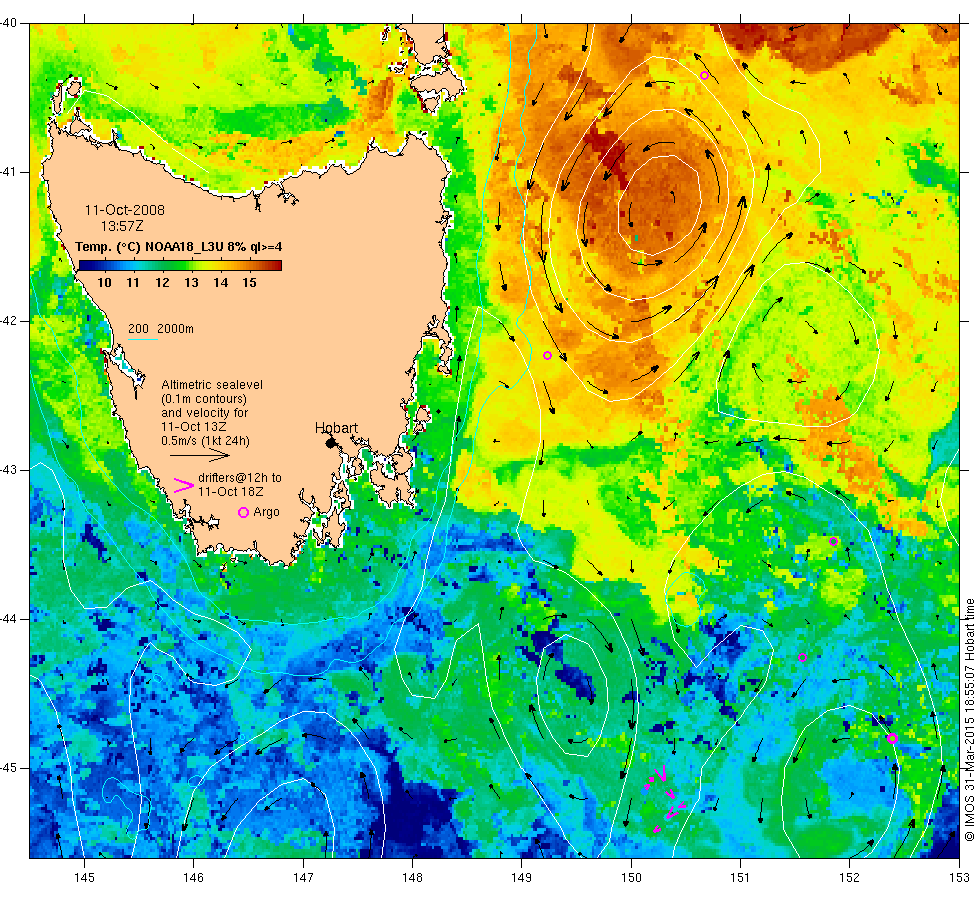980x900 pixels.
Task: Click the 'drifters@12h to' legend text
Action: point(240,478)
